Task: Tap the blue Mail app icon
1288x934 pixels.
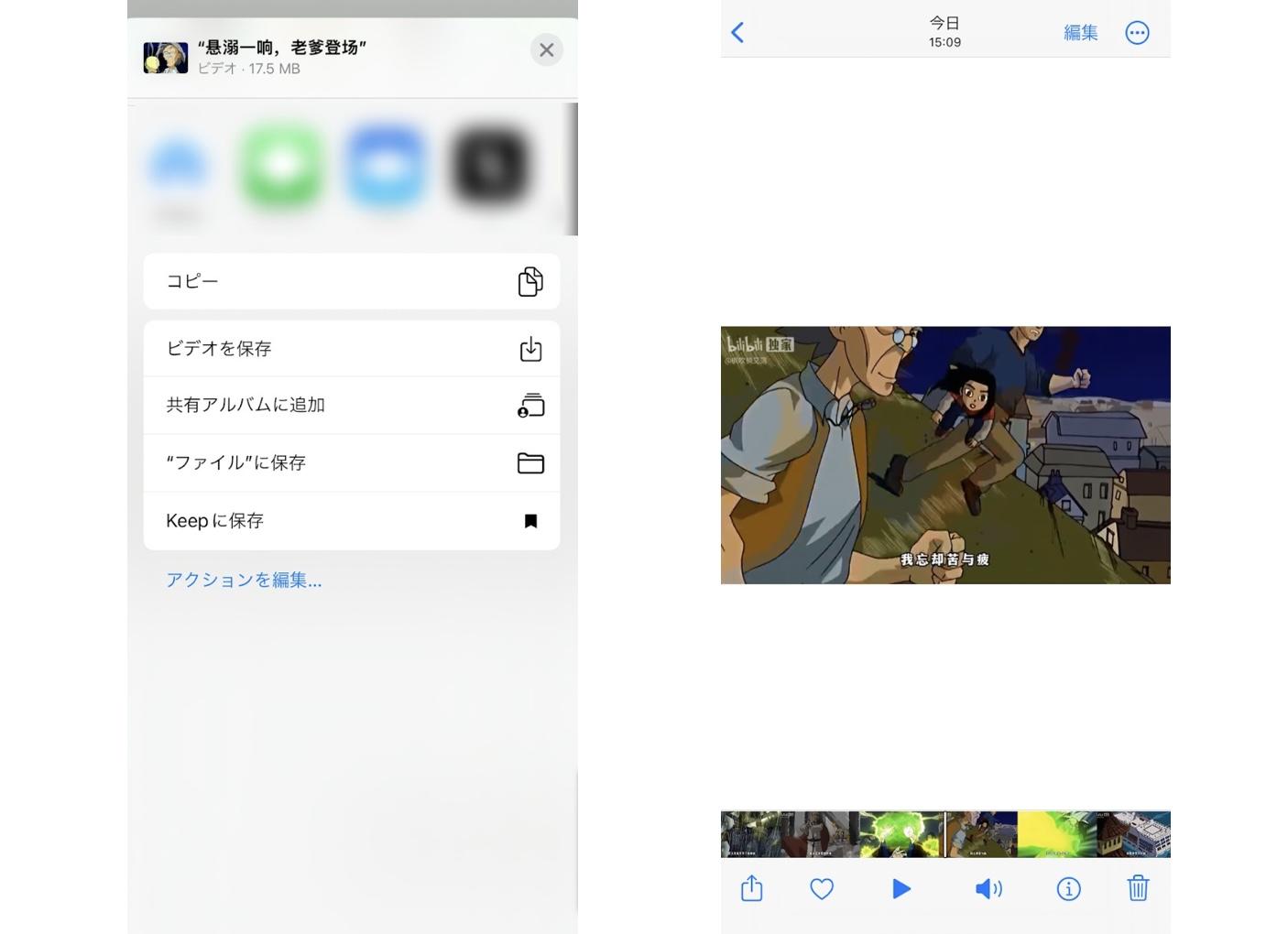Action: pos(386,167)
